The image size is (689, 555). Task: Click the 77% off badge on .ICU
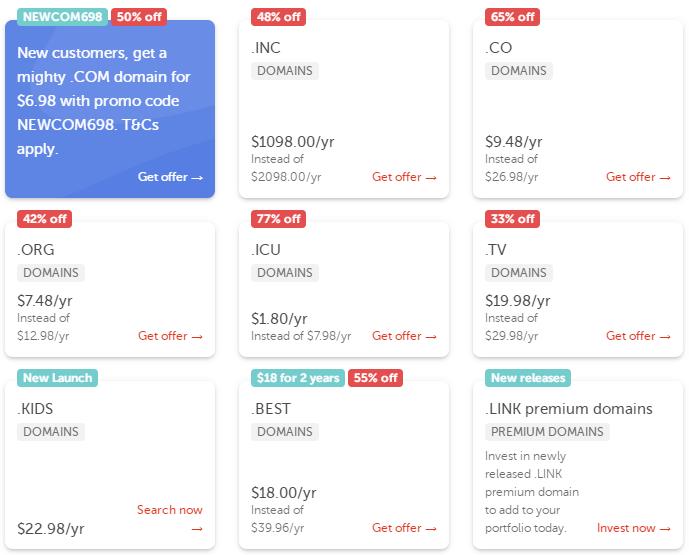279,218
